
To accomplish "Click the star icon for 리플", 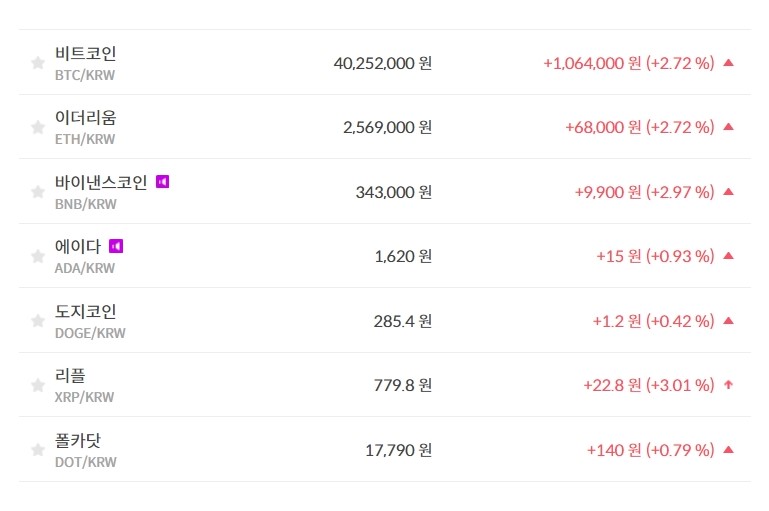I will [38, 385].
